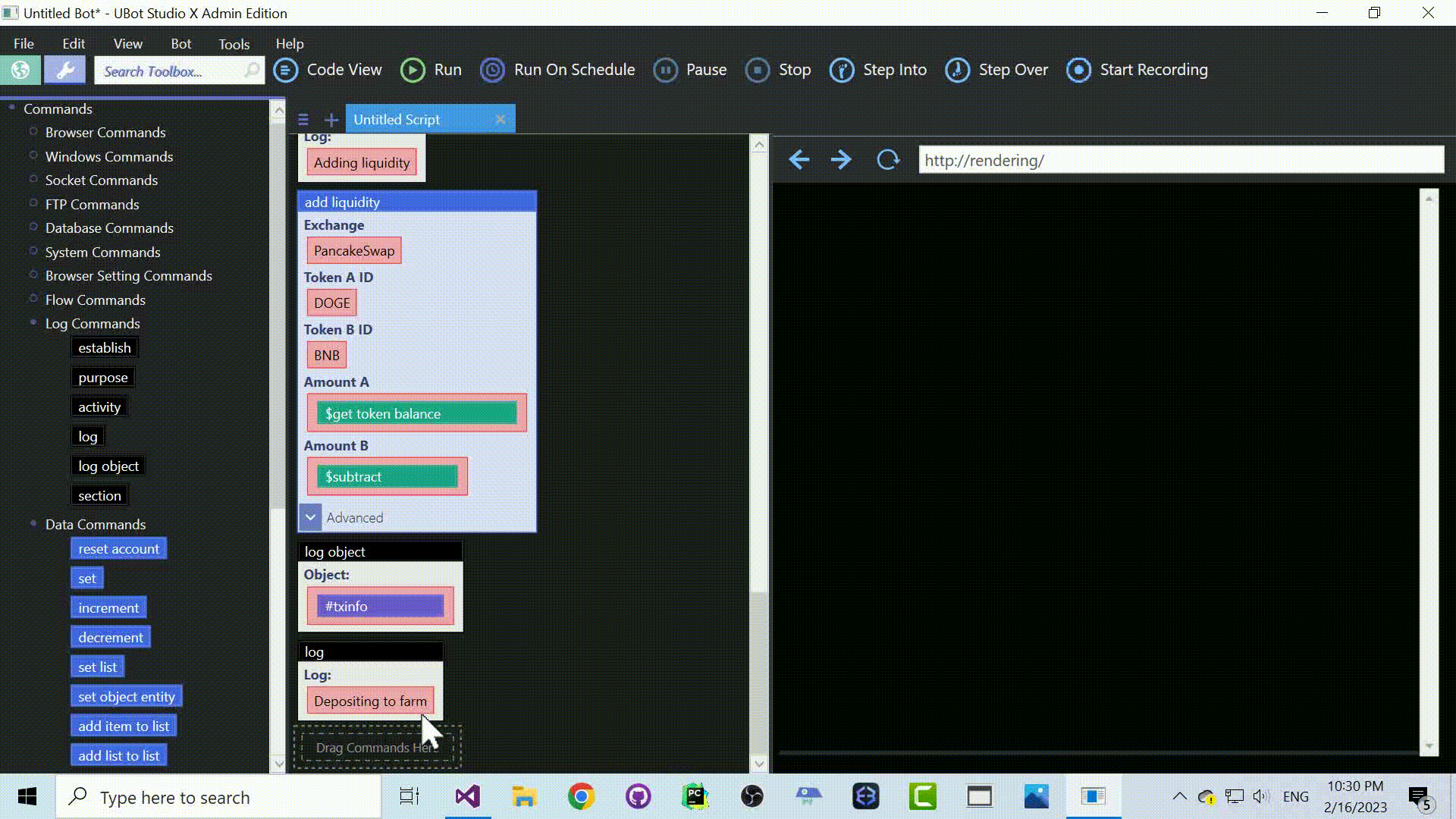Image resolution: width=1456 pixels, height=819 pixels.
Task: Select the reset account command
Action: tap(119, 549)
